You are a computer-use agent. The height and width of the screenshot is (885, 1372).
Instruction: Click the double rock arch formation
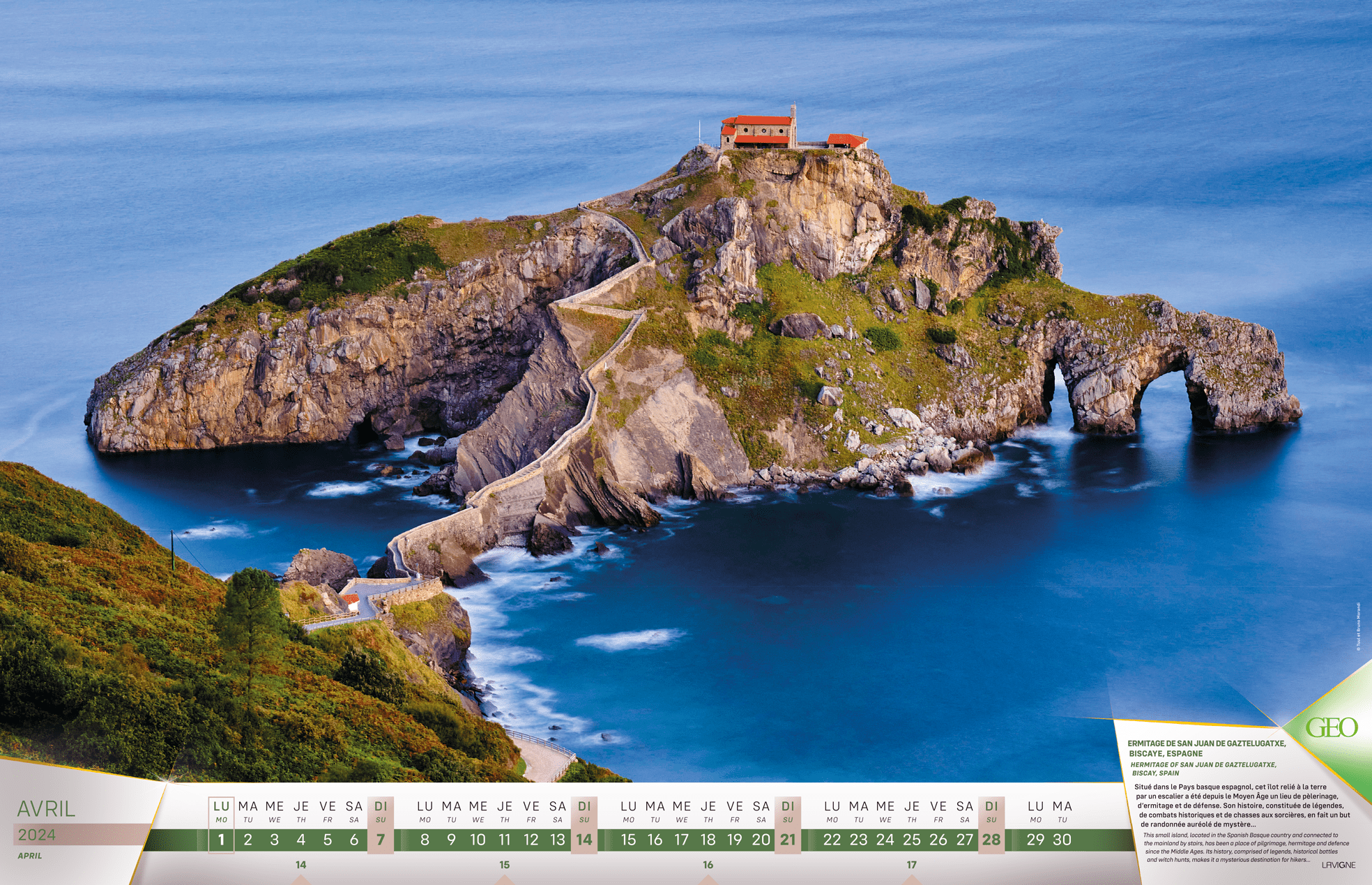click(1143, 377)
